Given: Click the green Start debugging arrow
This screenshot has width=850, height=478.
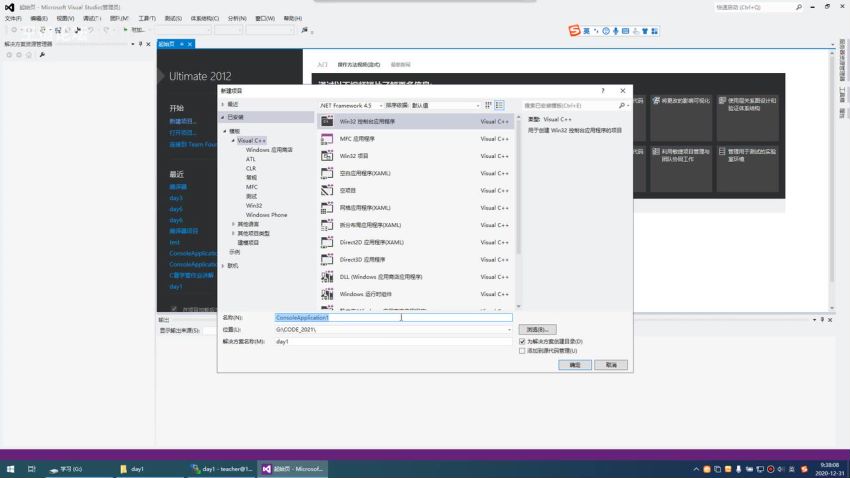Looking at the screenshot, I should pyautogui.click(x=125, y=30).
